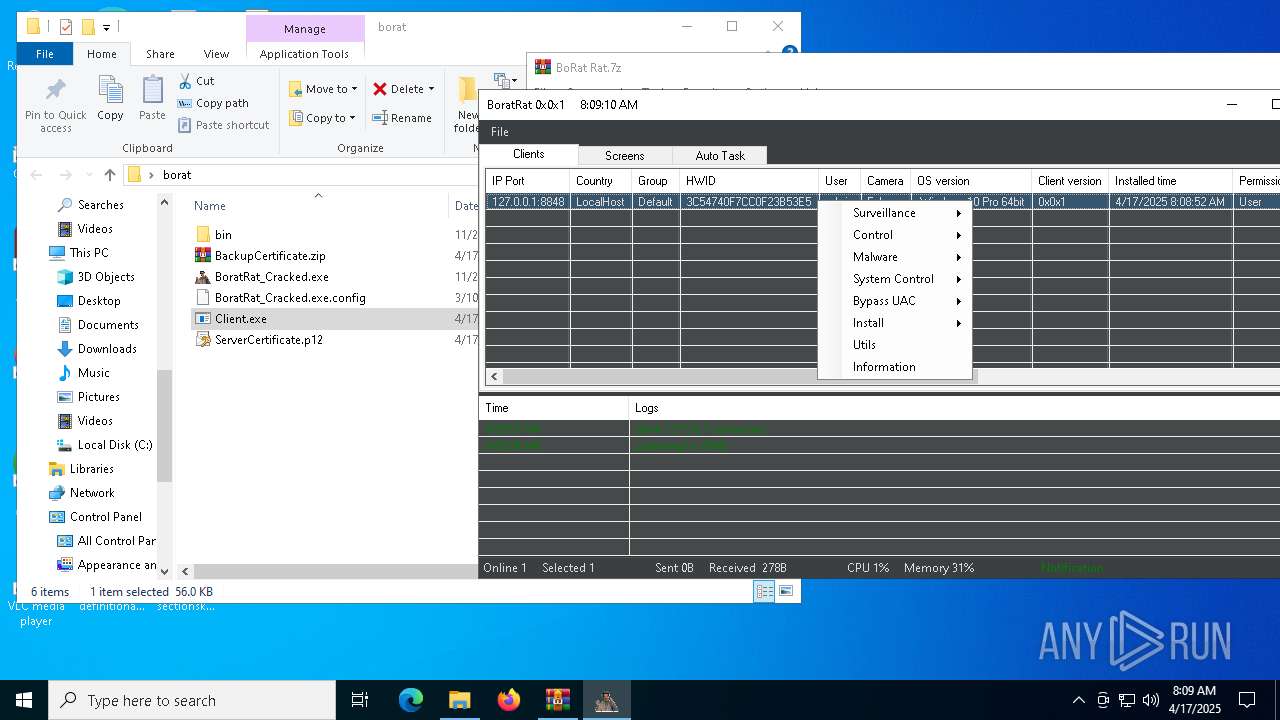Go up one folder level arrow
Image resolution: width=1280 pixels, height=720 pixels.
[x=110, y=175]
